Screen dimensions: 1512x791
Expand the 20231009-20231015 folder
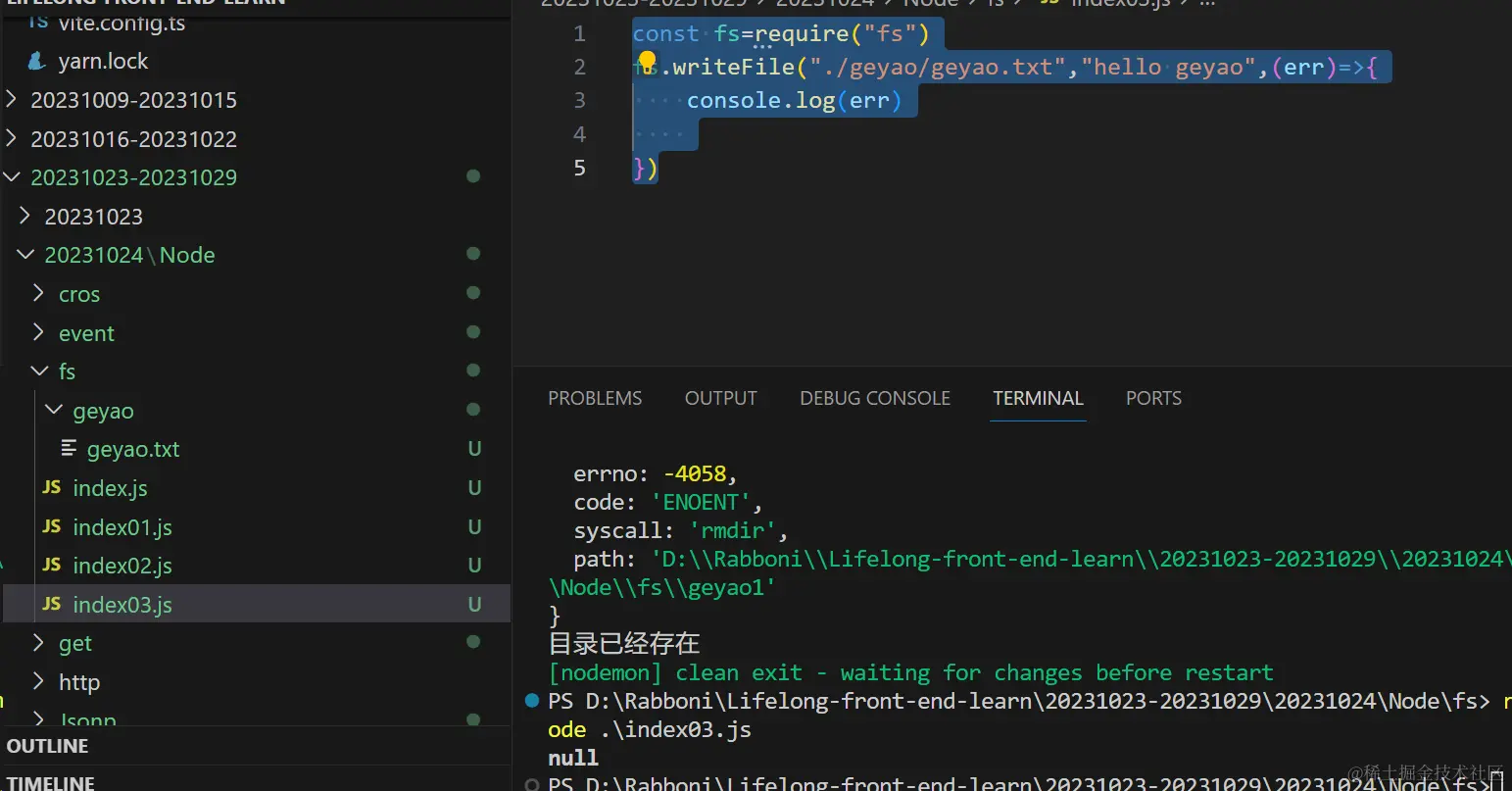coord(12,99)
